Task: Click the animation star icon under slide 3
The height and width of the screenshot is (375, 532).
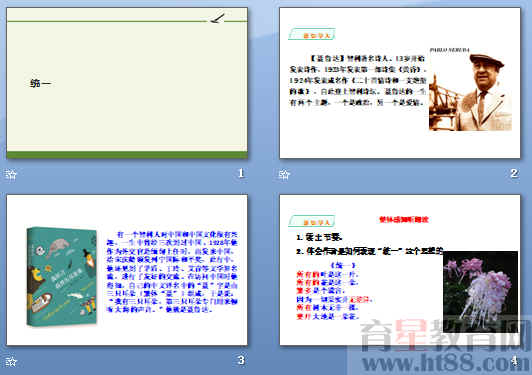Action: click(x=11, y=361)
